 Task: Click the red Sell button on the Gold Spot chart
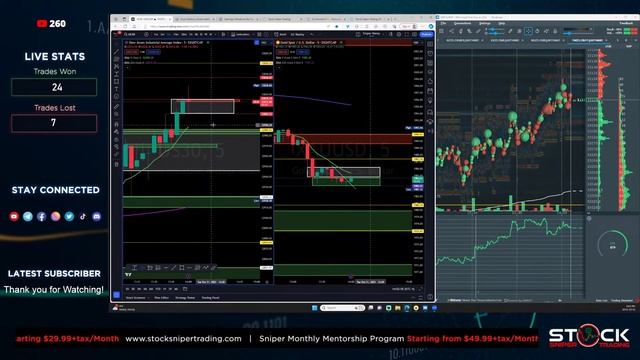[282, 52]
